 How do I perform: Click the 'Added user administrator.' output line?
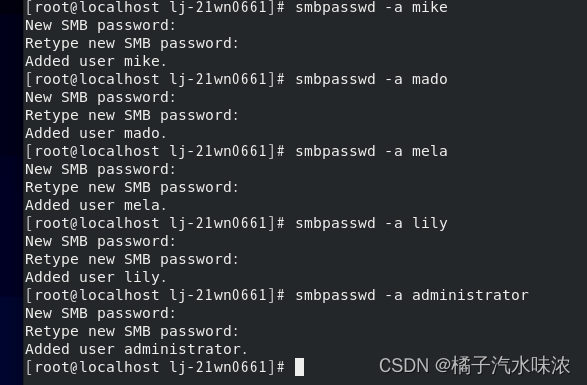(136, 349)
